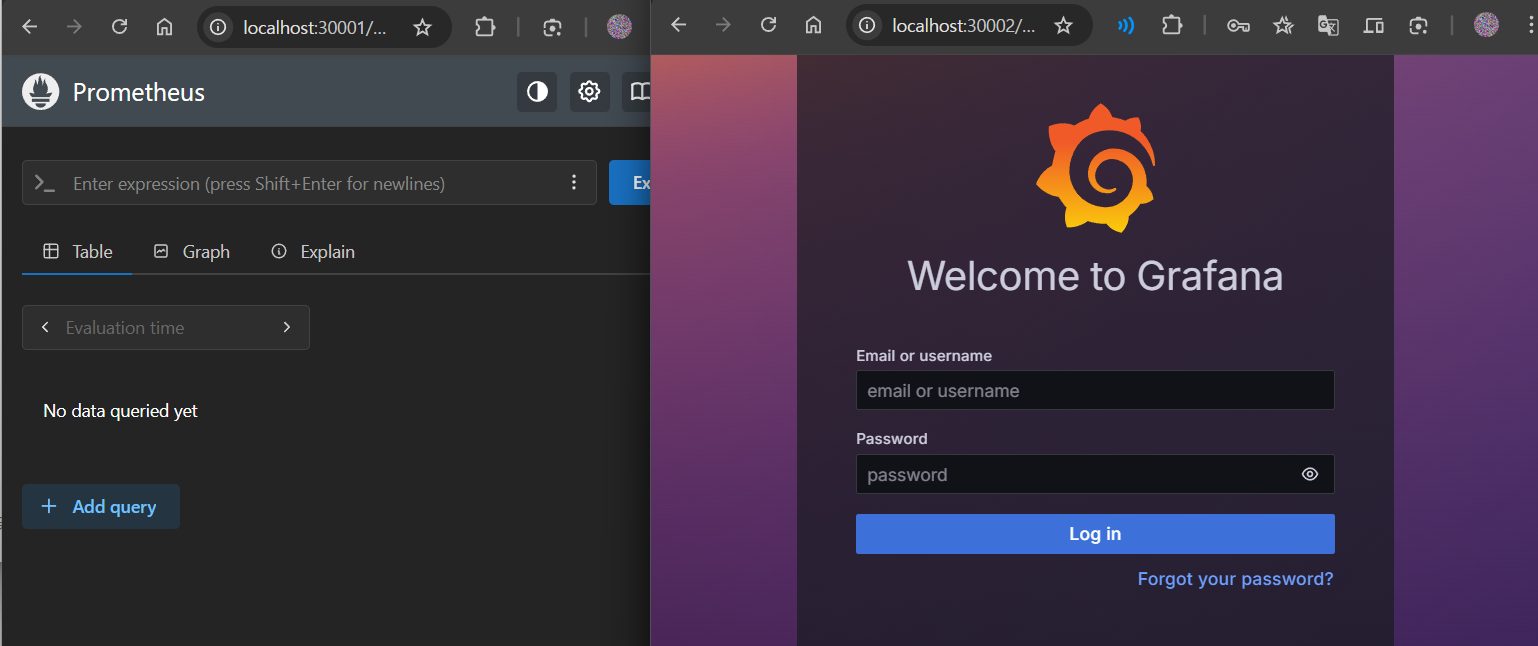Viewport: 1538px width, 646px height.
Task: Click the Grafana Password field
Action: (x=1095, y=474)
